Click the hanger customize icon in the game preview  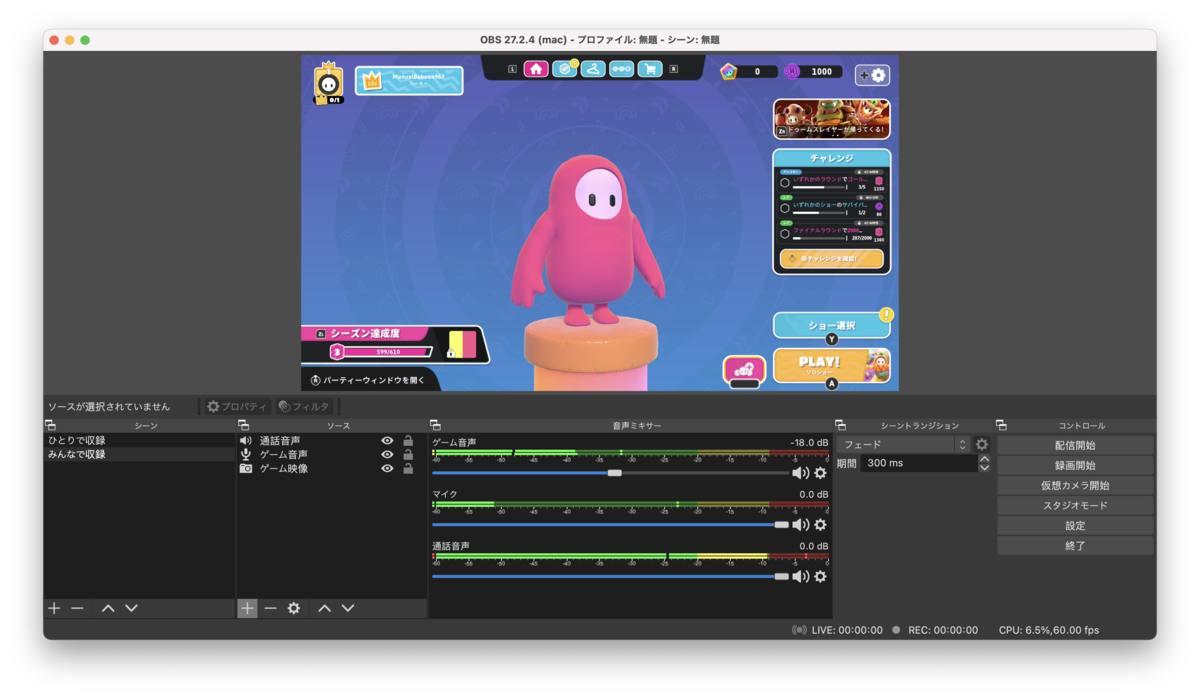coord(593,69)
